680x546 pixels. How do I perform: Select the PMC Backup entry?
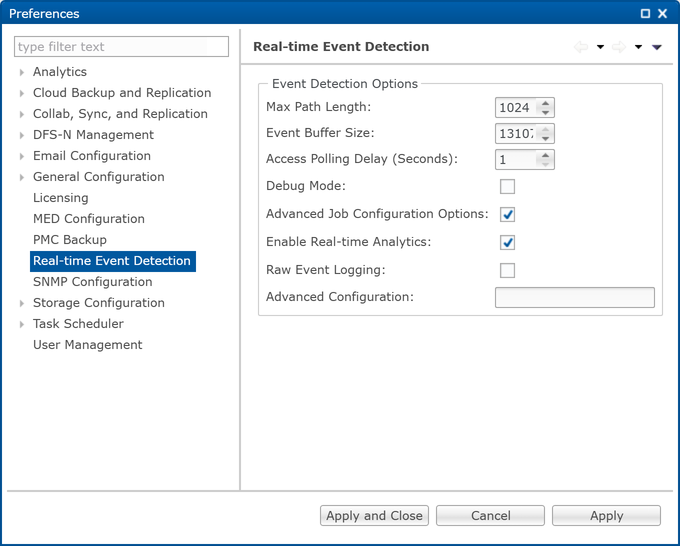[x=70, y=240]
